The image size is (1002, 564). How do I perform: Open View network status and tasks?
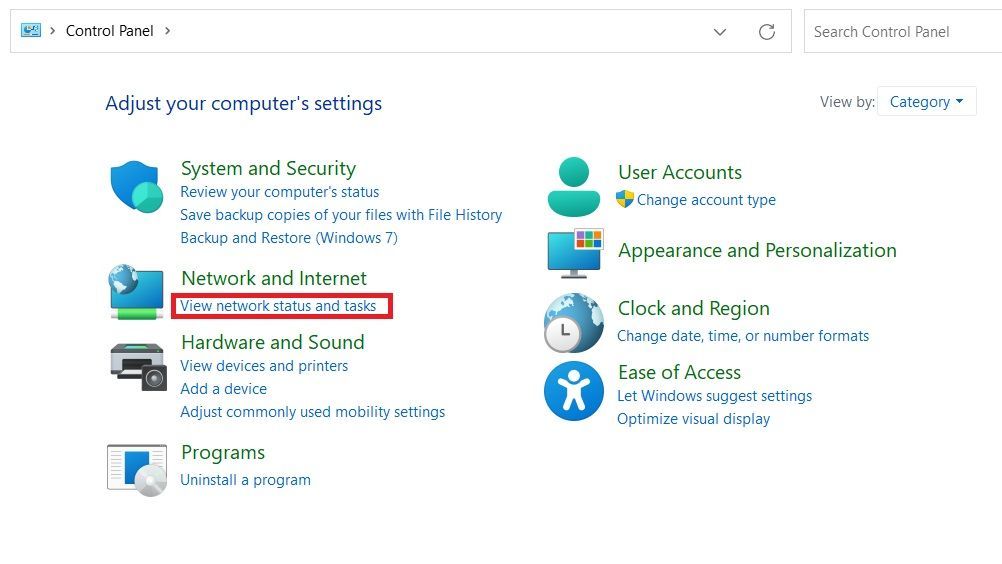tap(278, 306)
